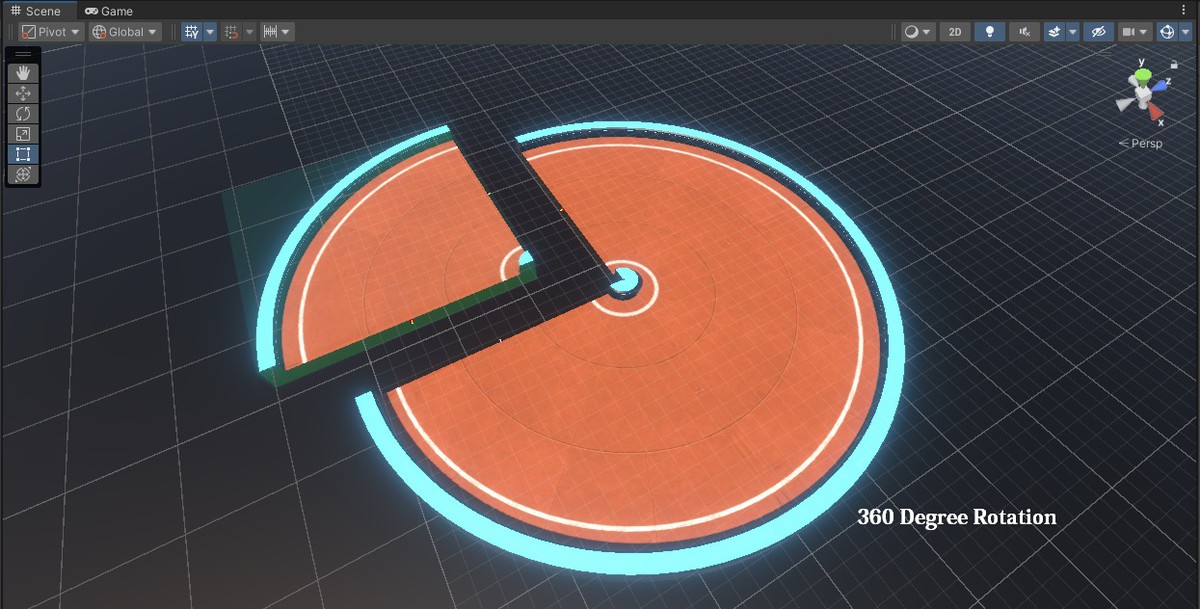Screen dimensions: 1200x609
Task: Select the Rotate tool
Action: click(x=23, y=113)
